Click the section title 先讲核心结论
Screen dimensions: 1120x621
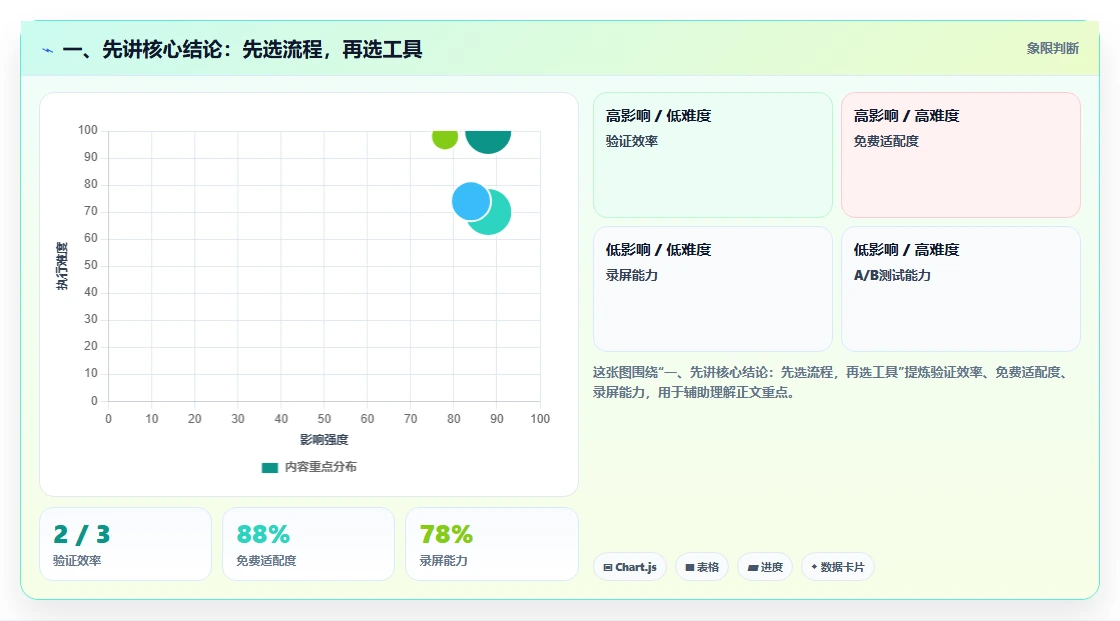(242, 49)
